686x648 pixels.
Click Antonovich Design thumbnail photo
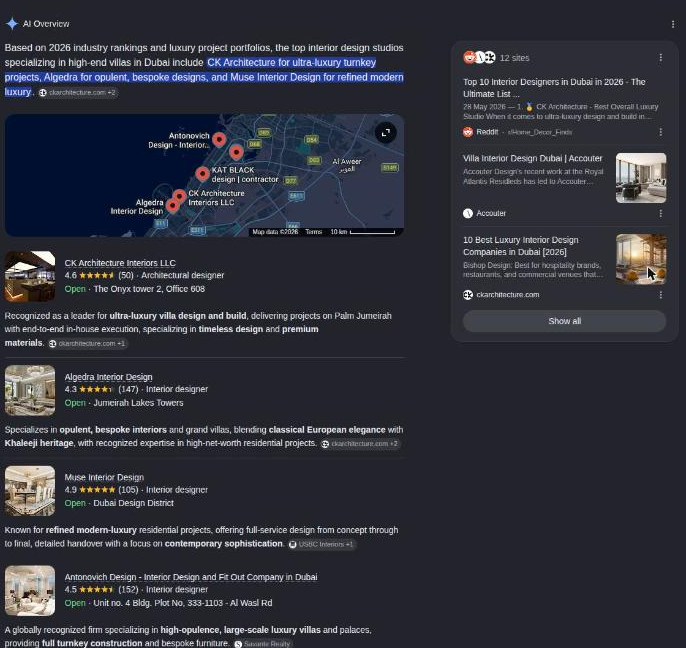(30, 591)
